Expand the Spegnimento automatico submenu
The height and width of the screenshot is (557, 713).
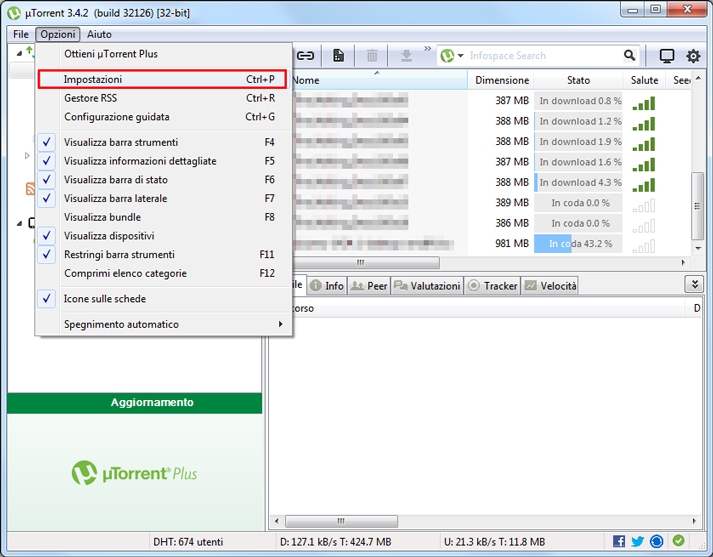[x=164, y=324]
